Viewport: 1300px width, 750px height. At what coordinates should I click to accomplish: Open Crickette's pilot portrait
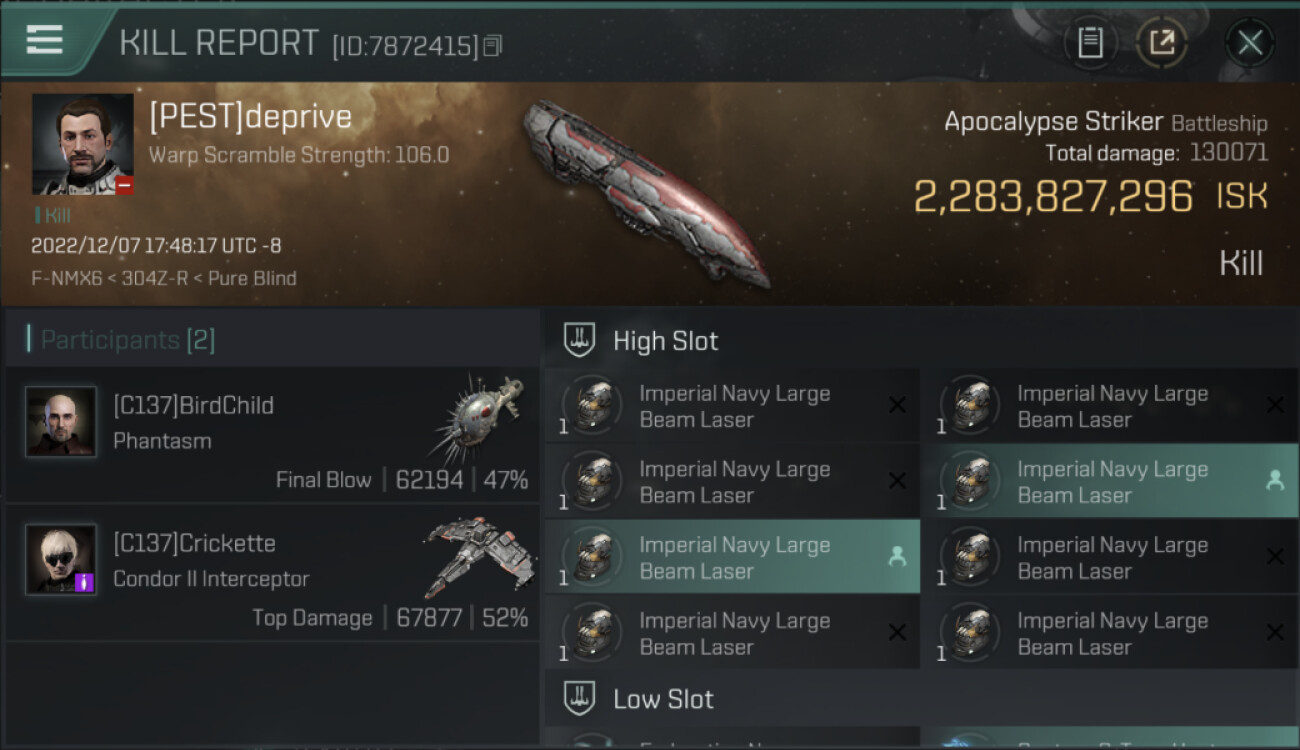pos(61,559)
